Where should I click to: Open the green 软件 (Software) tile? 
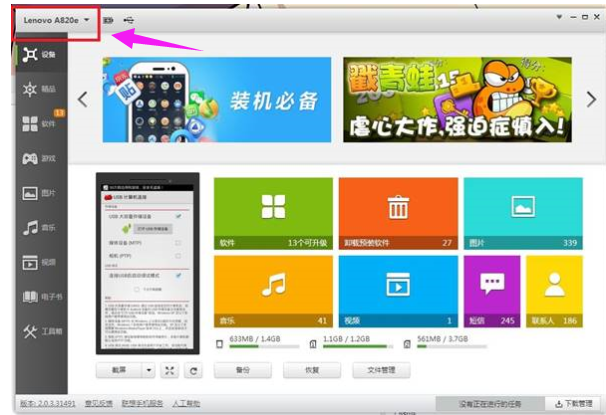pyautogui.click(x=273, y=213)
